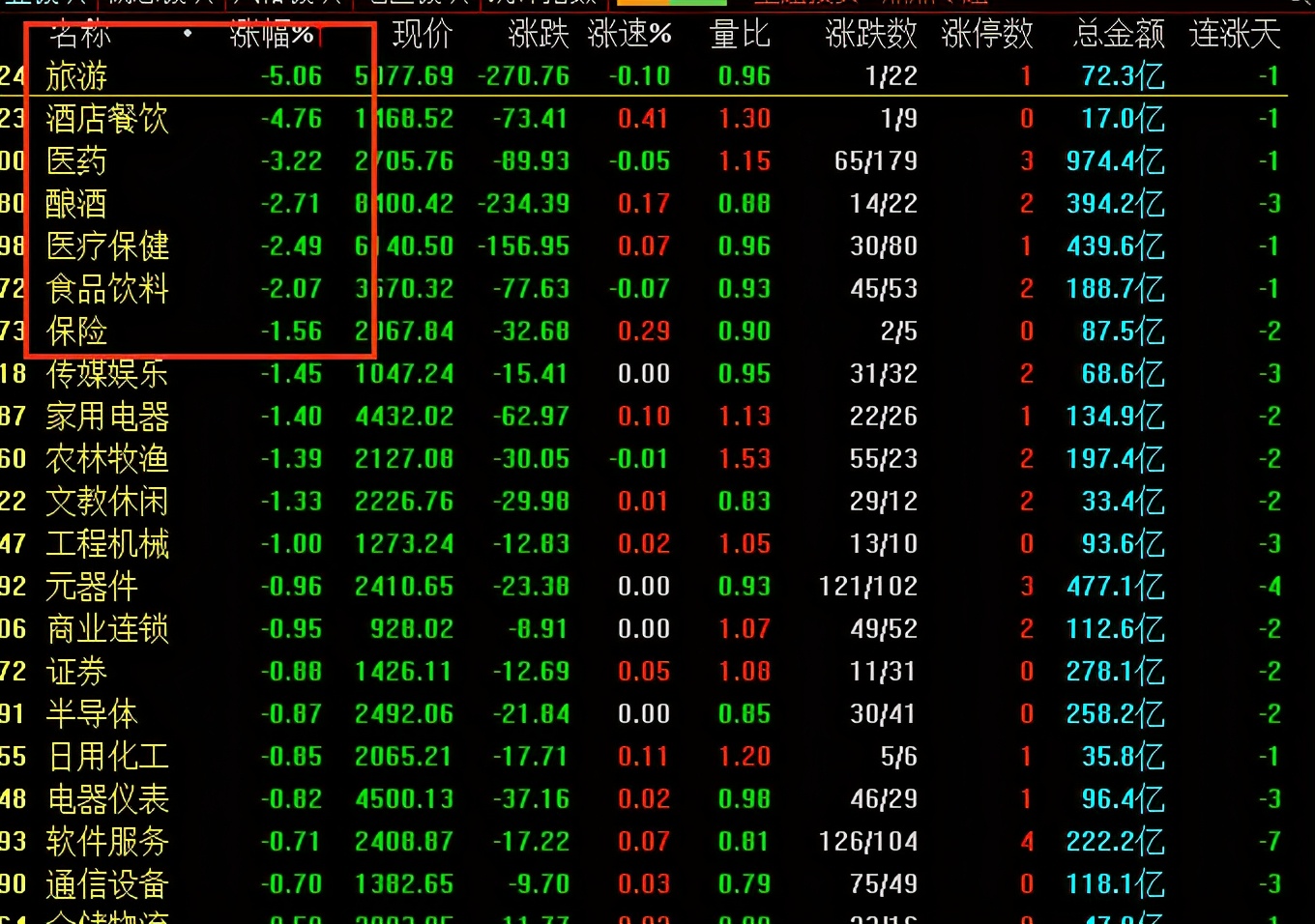Click the -7 consecutive days value
This screenshot has width=1315, height=924.
[x=1270, y=841]
